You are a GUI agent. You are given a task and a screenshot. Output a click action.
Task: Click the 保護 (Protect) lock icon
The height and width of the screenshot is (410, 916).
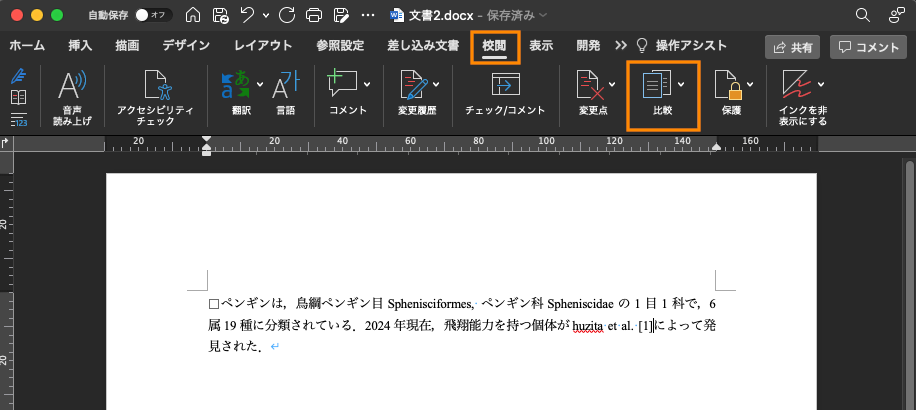point(726,86)
